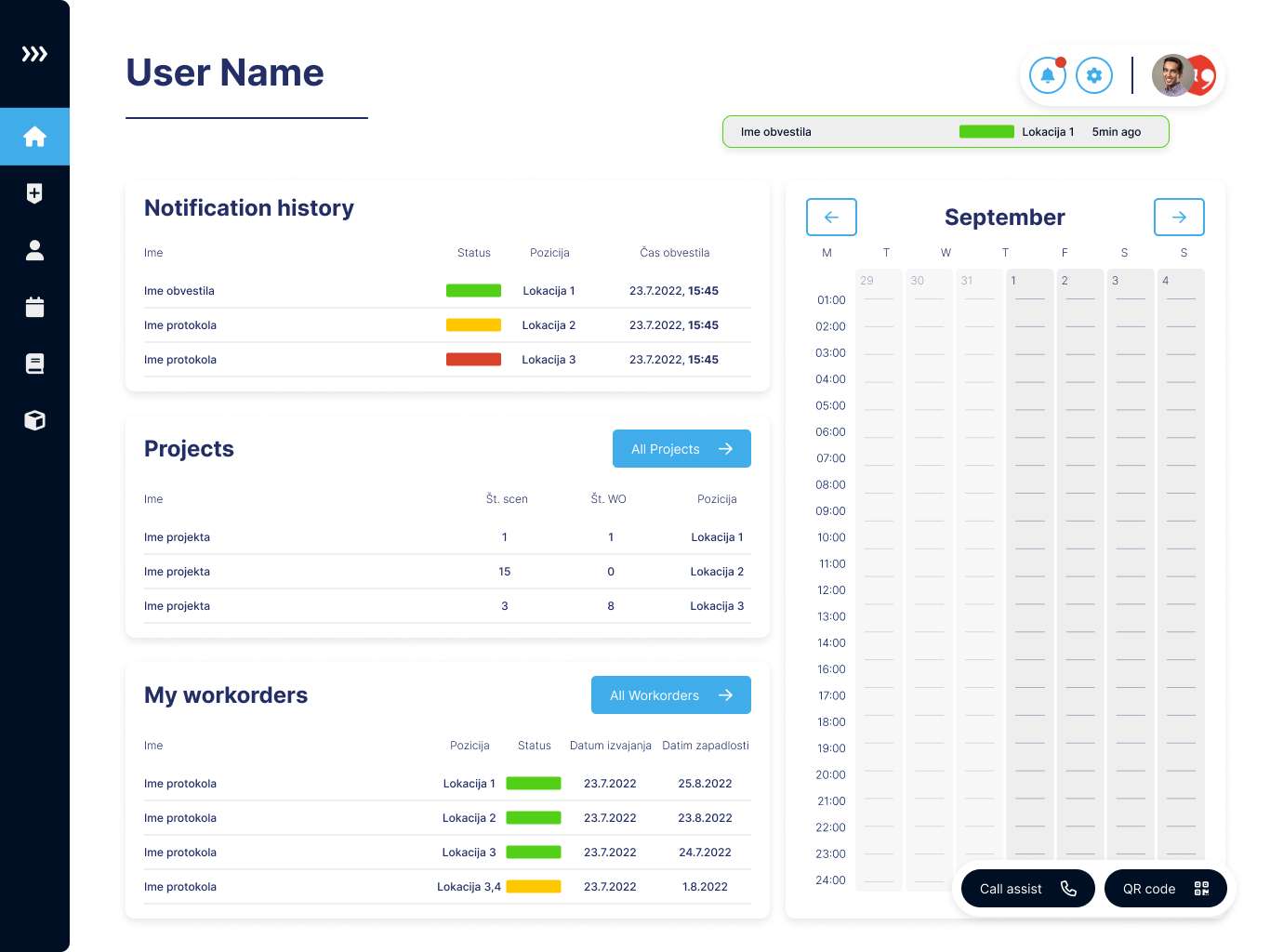Click the user avatar photo
Viewport: 1270px width, 952px height.
click(1173, 75)
